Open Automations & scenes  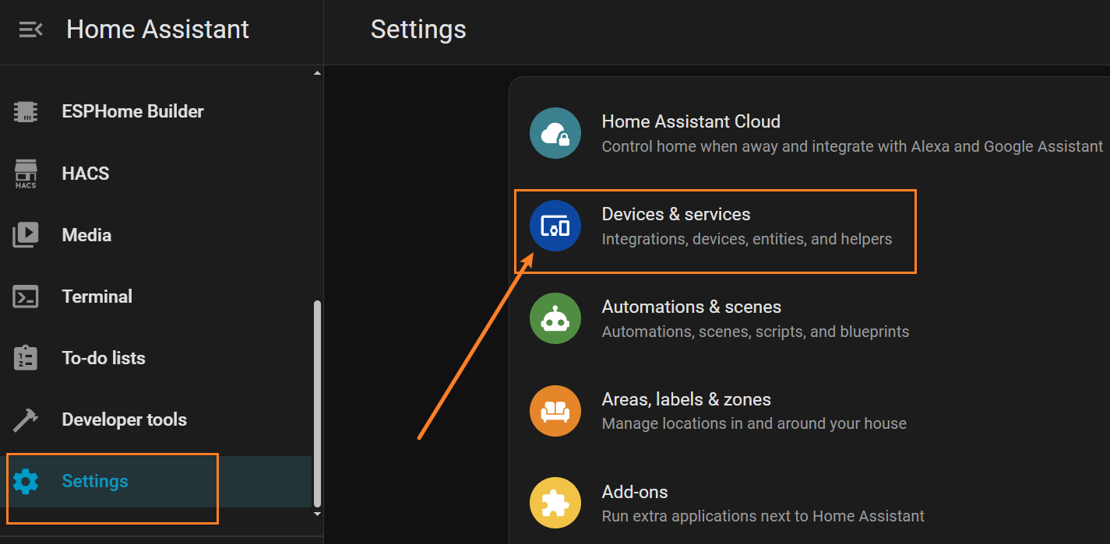(x=809, y=319)
